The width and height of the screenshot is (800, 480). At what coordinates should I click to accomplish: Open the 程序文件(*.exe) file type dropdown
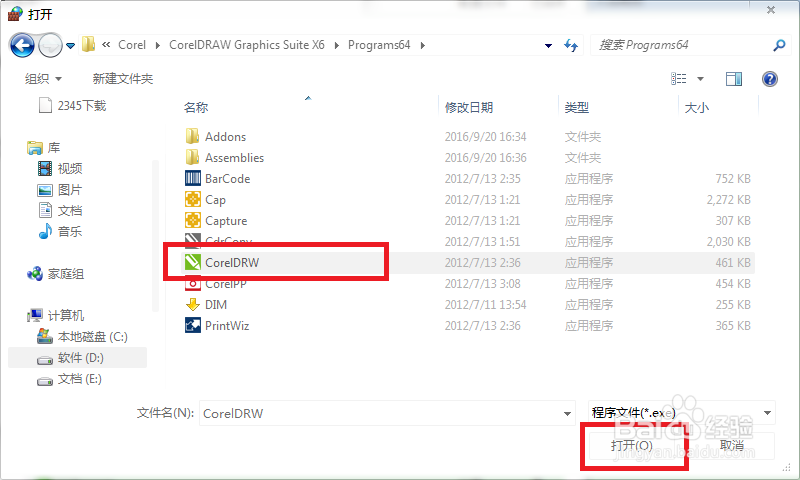[682, 413]
